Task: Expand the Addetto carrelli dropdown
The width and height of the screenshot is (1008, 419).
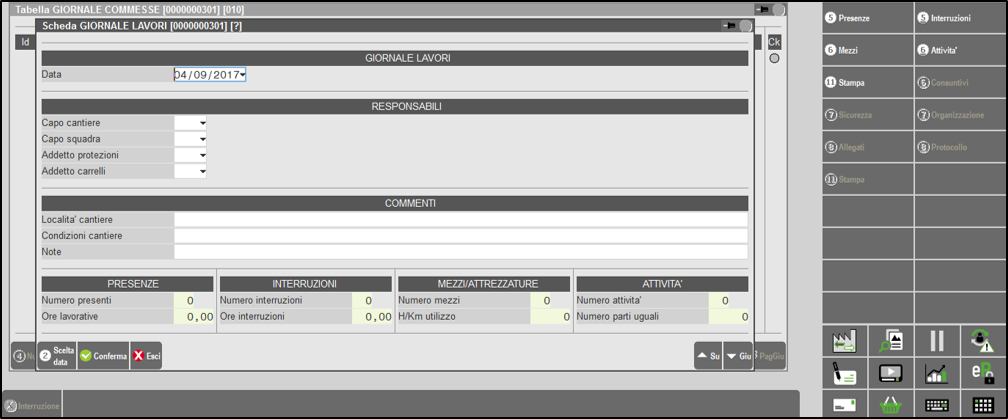Action: coord(202,172)
